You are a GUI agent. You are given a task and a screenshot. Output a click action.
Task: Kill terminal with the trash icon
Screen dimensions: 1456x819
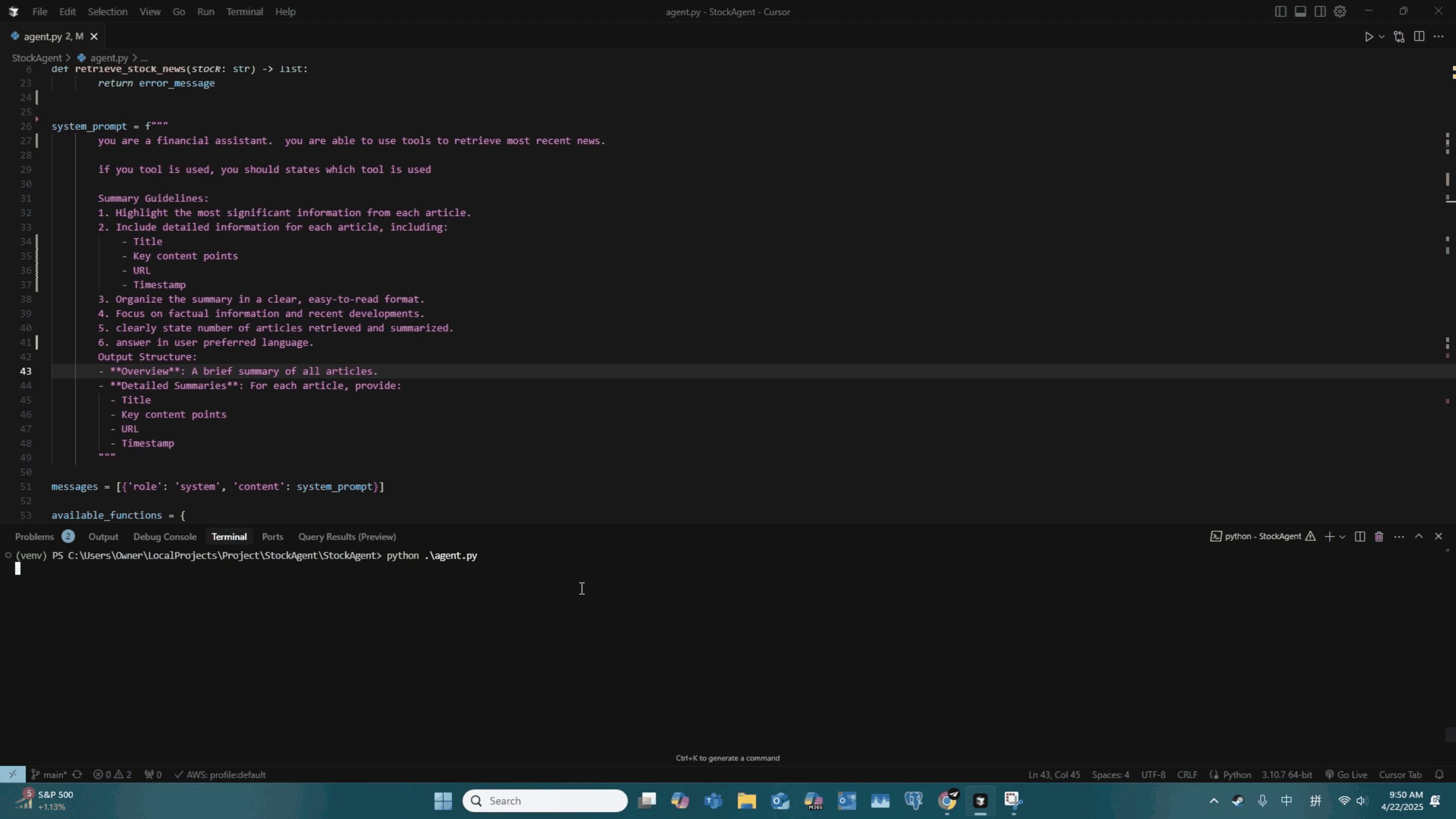(x=1379, y=536)
